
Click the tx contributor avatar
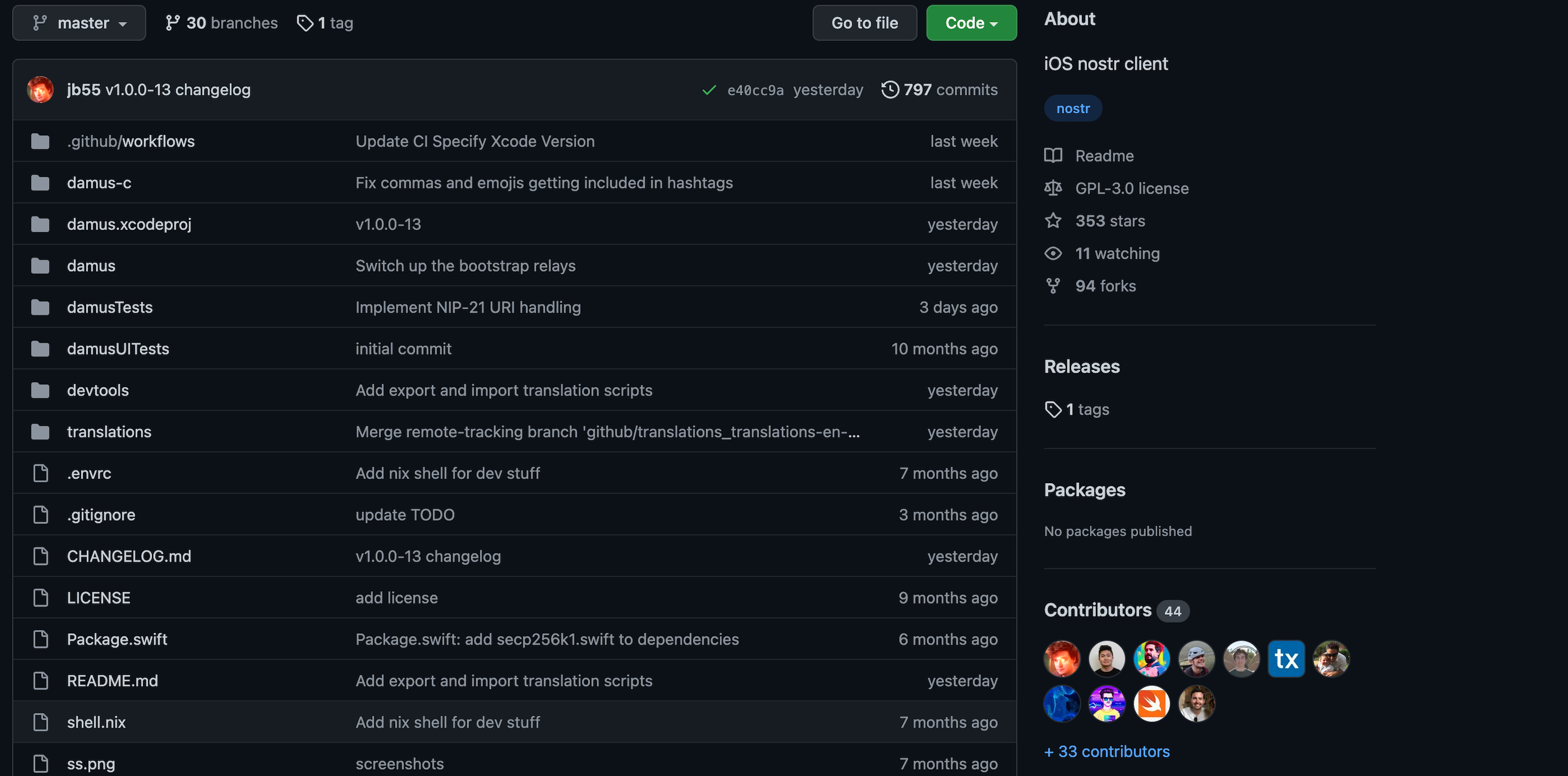point(1286,659)
